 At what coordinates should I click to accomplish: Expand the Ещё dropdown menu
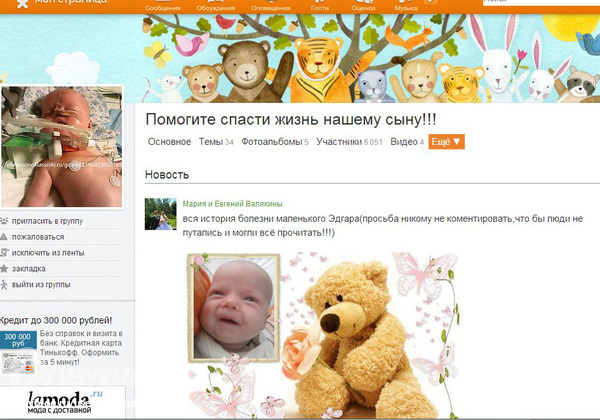click(446, 142)
